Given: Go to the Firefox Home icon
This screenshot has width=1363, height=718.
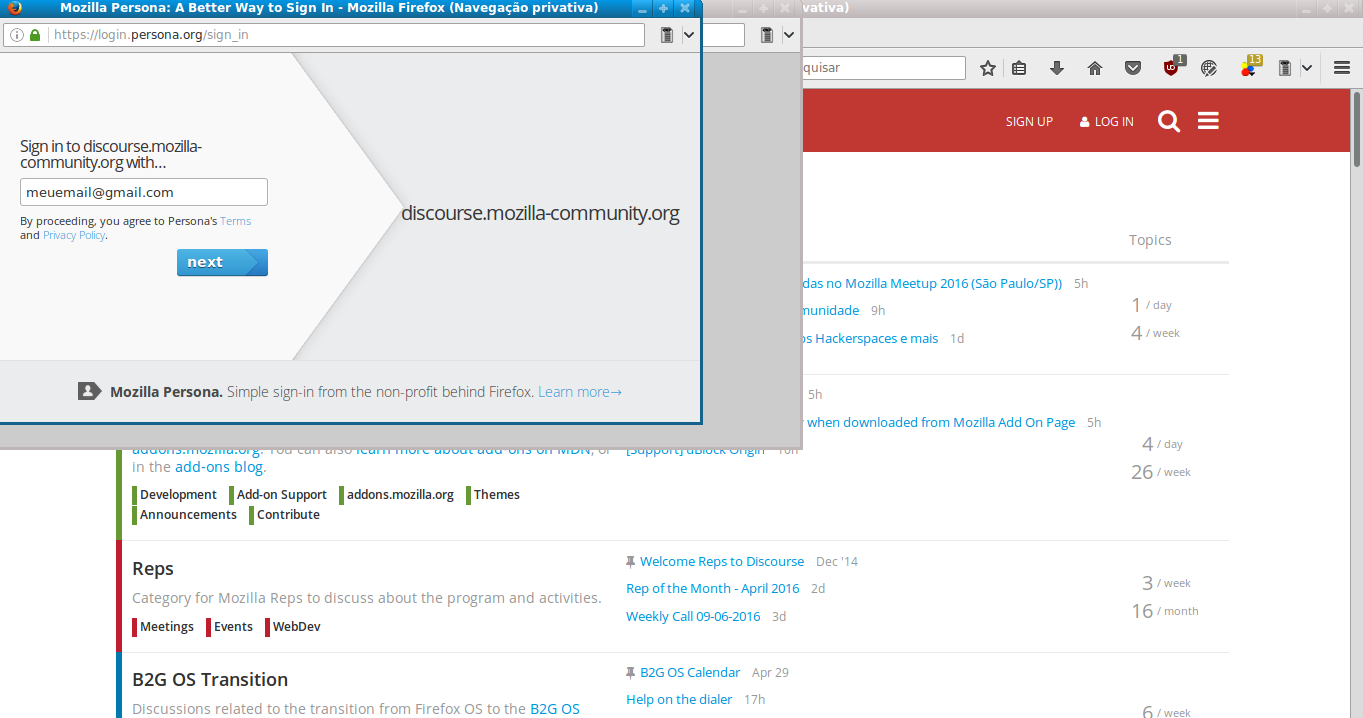Looking at the screenshot, I should (1095, 68).
